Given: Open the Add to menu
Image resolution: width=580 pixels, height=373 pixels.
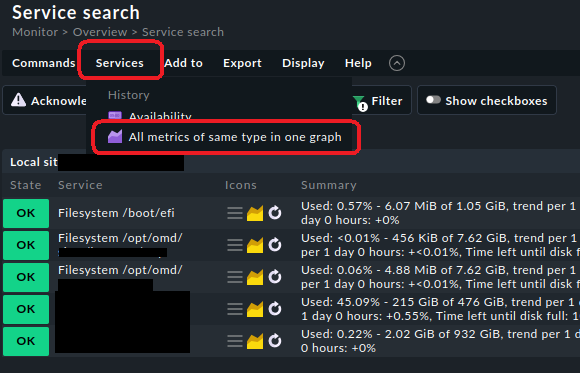Looking at the screenshot, I should click(183, 63).
